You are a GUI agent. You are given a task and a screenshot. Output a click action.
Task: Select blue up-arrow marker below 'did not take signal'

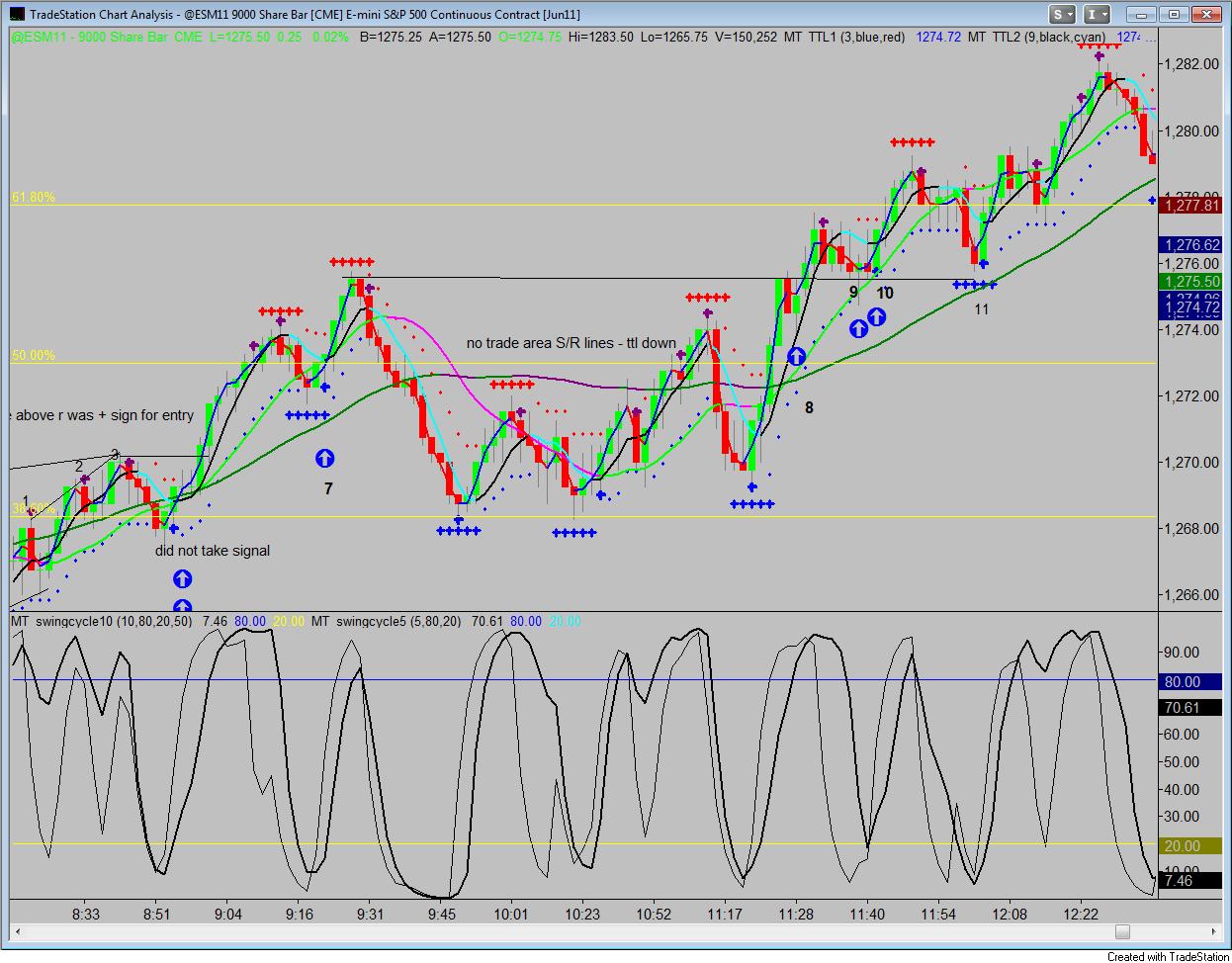[182, 579]
